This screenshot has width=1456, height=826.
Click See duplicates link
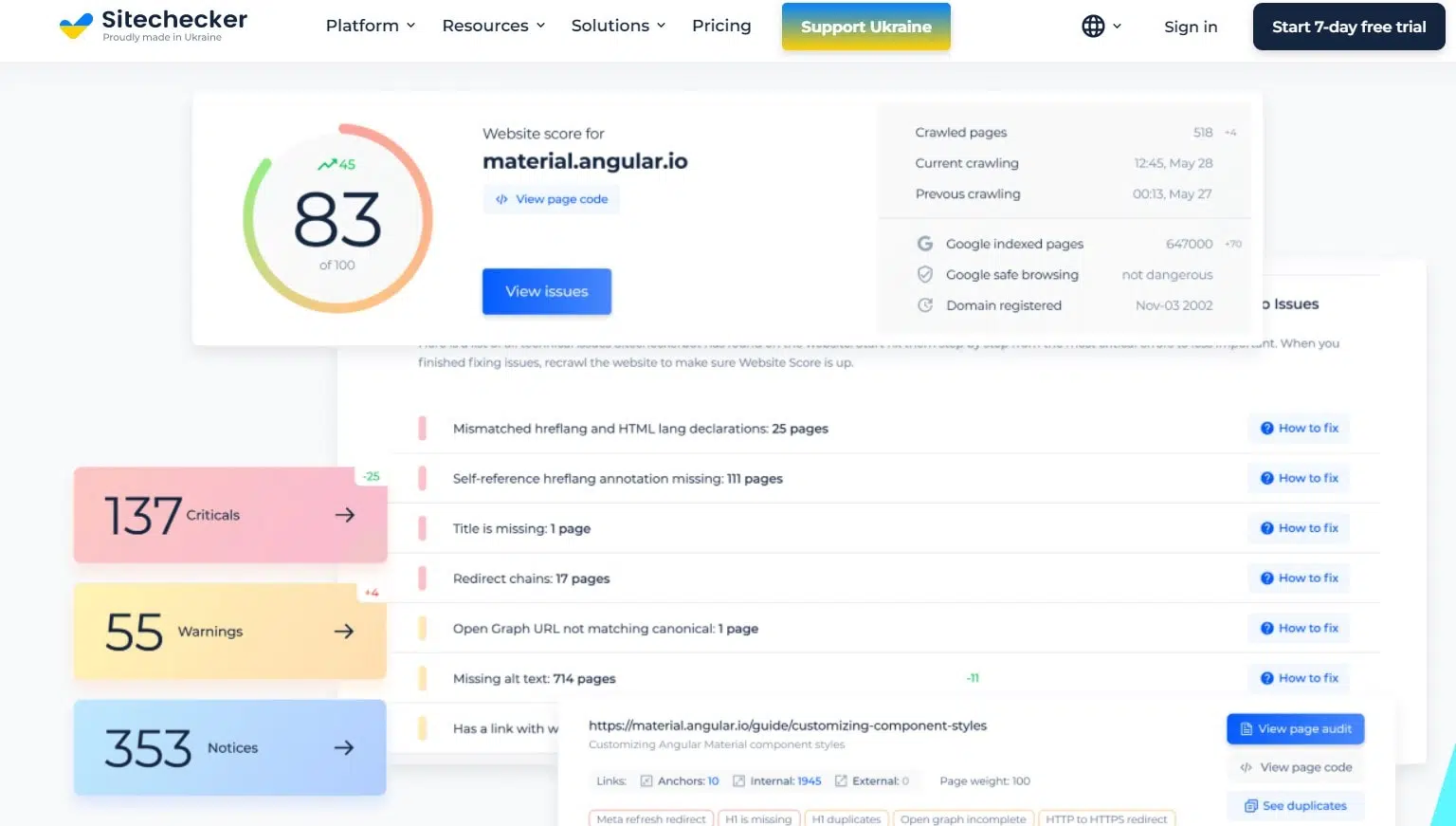(1296, 806)
